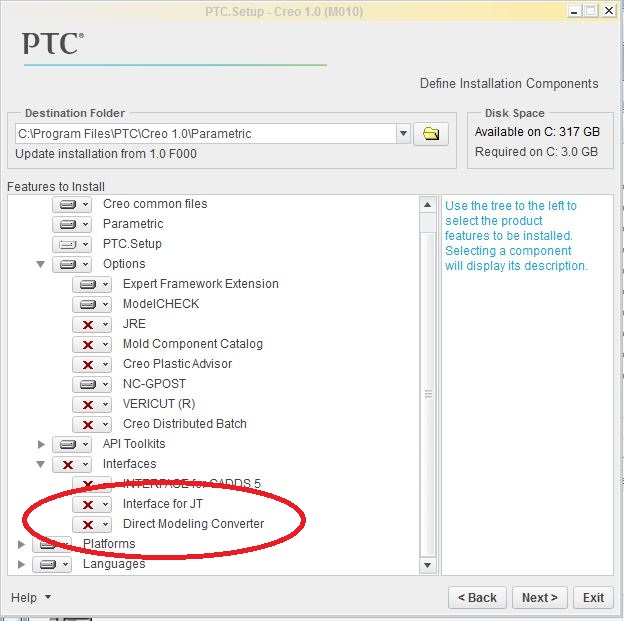
Task: Open destination folder path dropdown
Action: [403, 133]
